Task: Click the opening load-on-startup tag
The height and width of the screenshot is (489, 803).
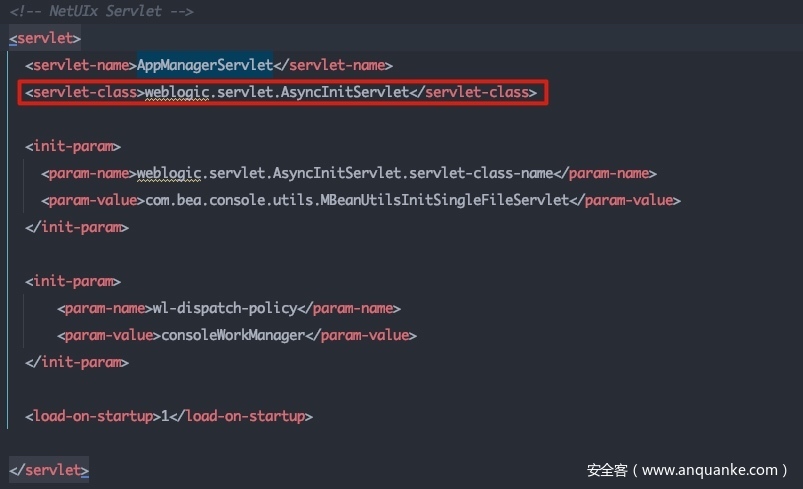Action: 93,416
